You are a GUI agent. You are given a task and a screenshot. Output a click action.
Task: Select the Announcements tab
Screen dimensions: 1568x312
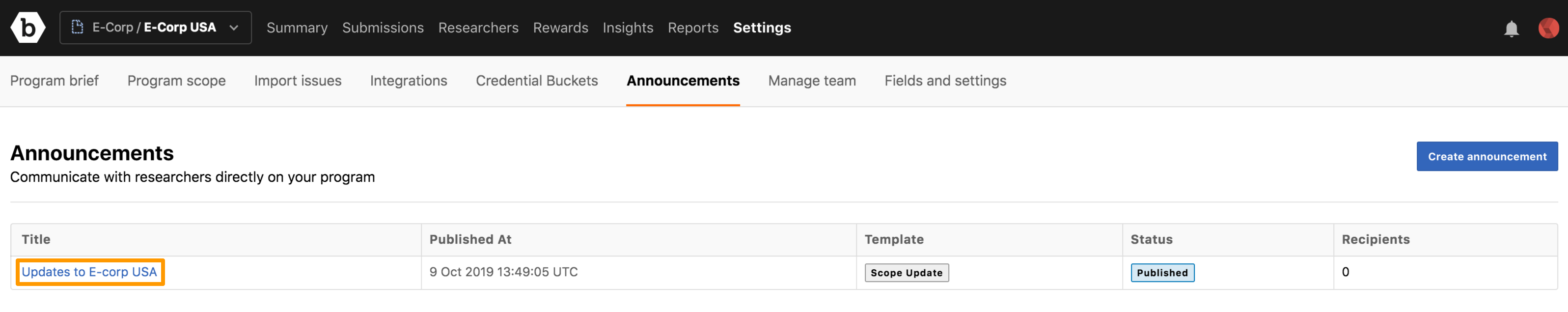[x=683, y=81]
